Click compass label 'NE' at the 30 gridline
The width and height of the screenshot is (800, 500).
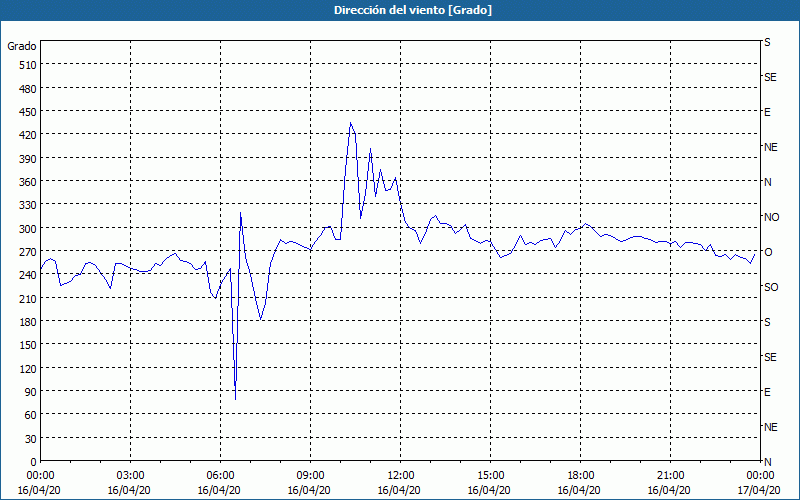point(770,427)
